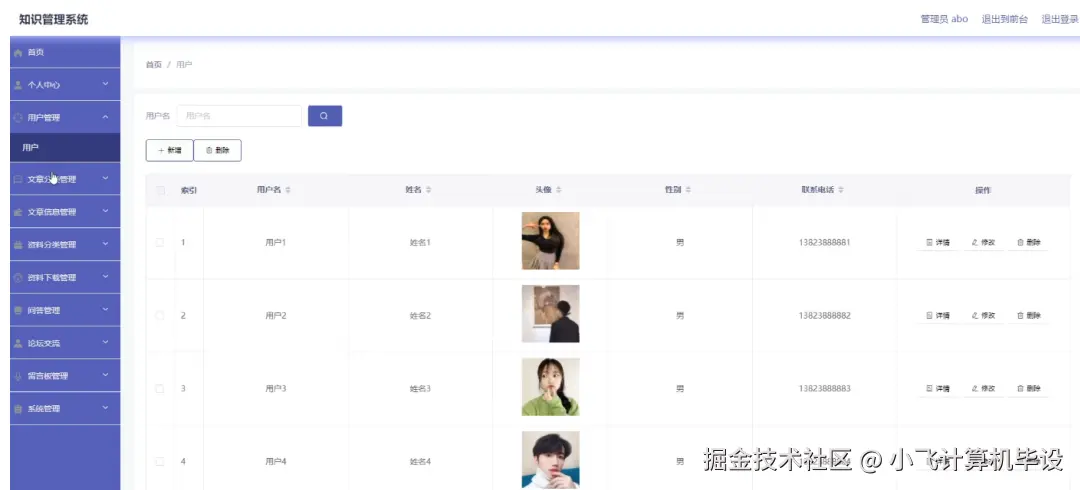Click the icon beside 问答管理

(19, 310)
